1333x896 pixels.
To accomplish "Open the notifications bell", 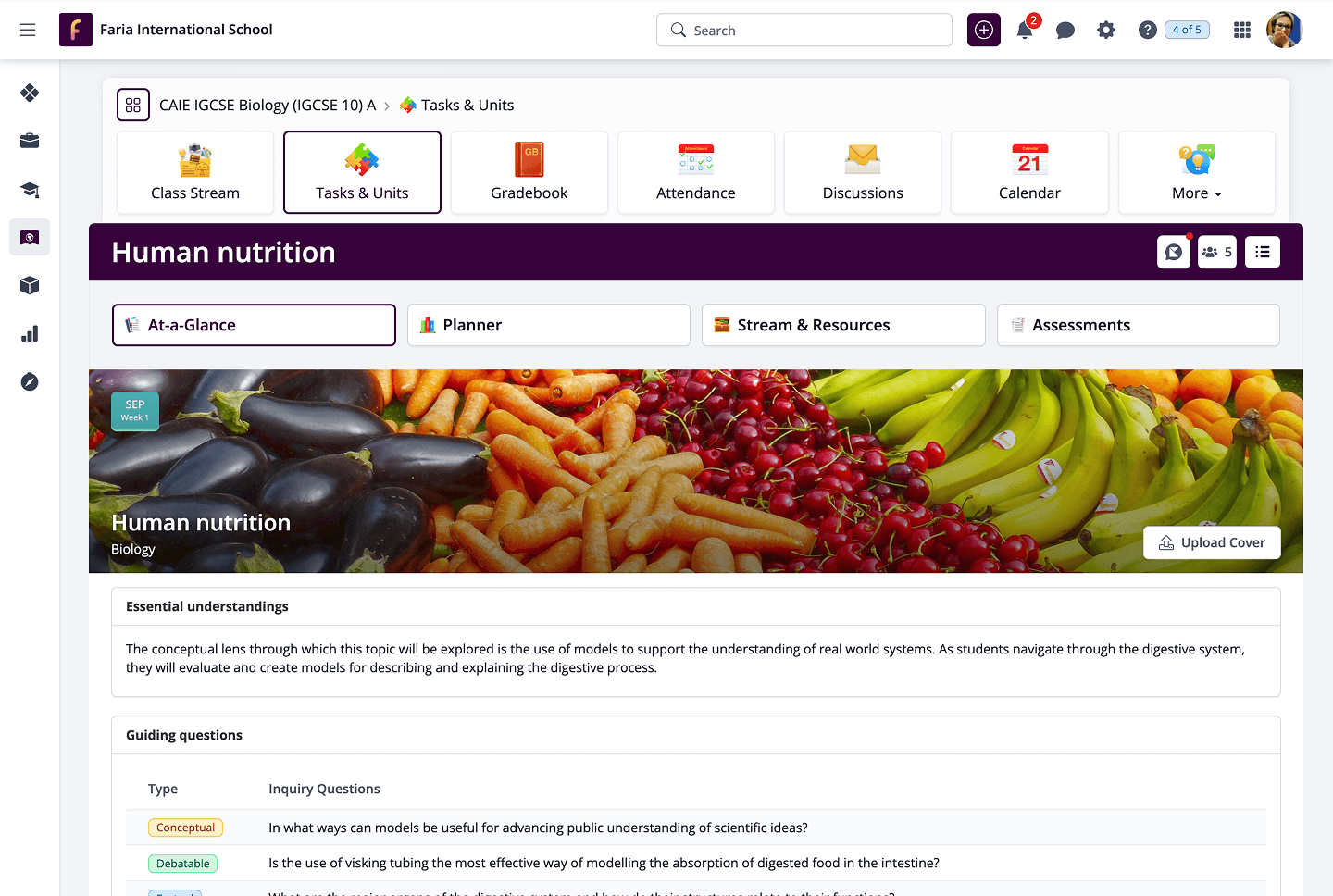I will (1025, 30).
